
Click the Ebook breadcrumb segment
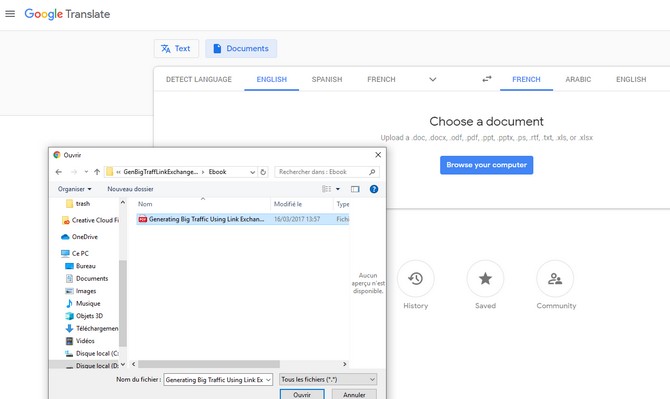click(217, 172)
